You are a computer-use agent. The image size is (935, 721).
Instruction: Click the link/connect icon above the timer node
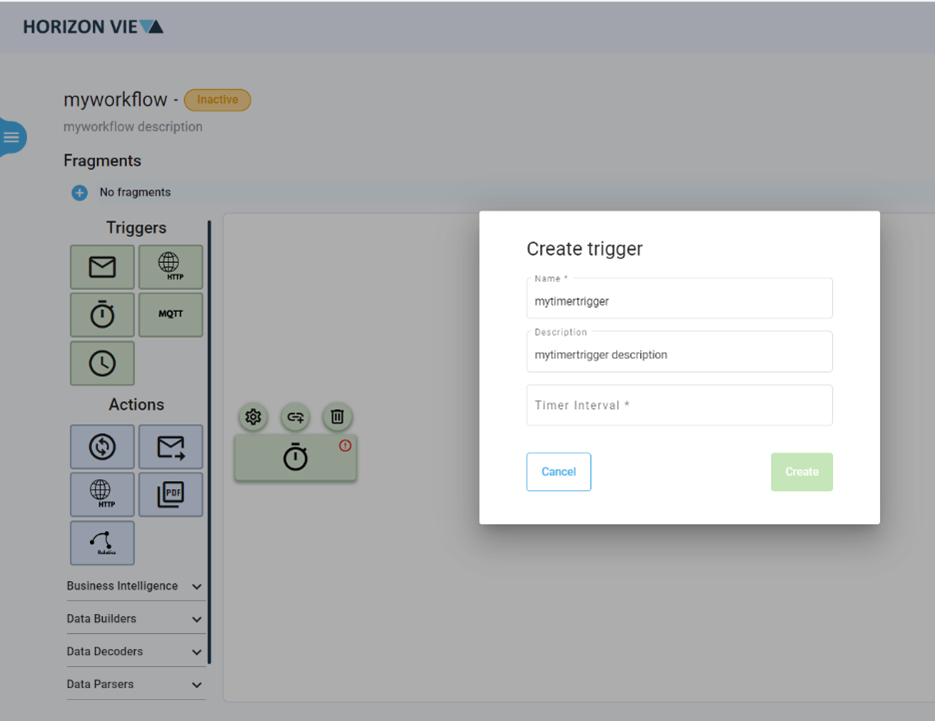tap(295, 417)
